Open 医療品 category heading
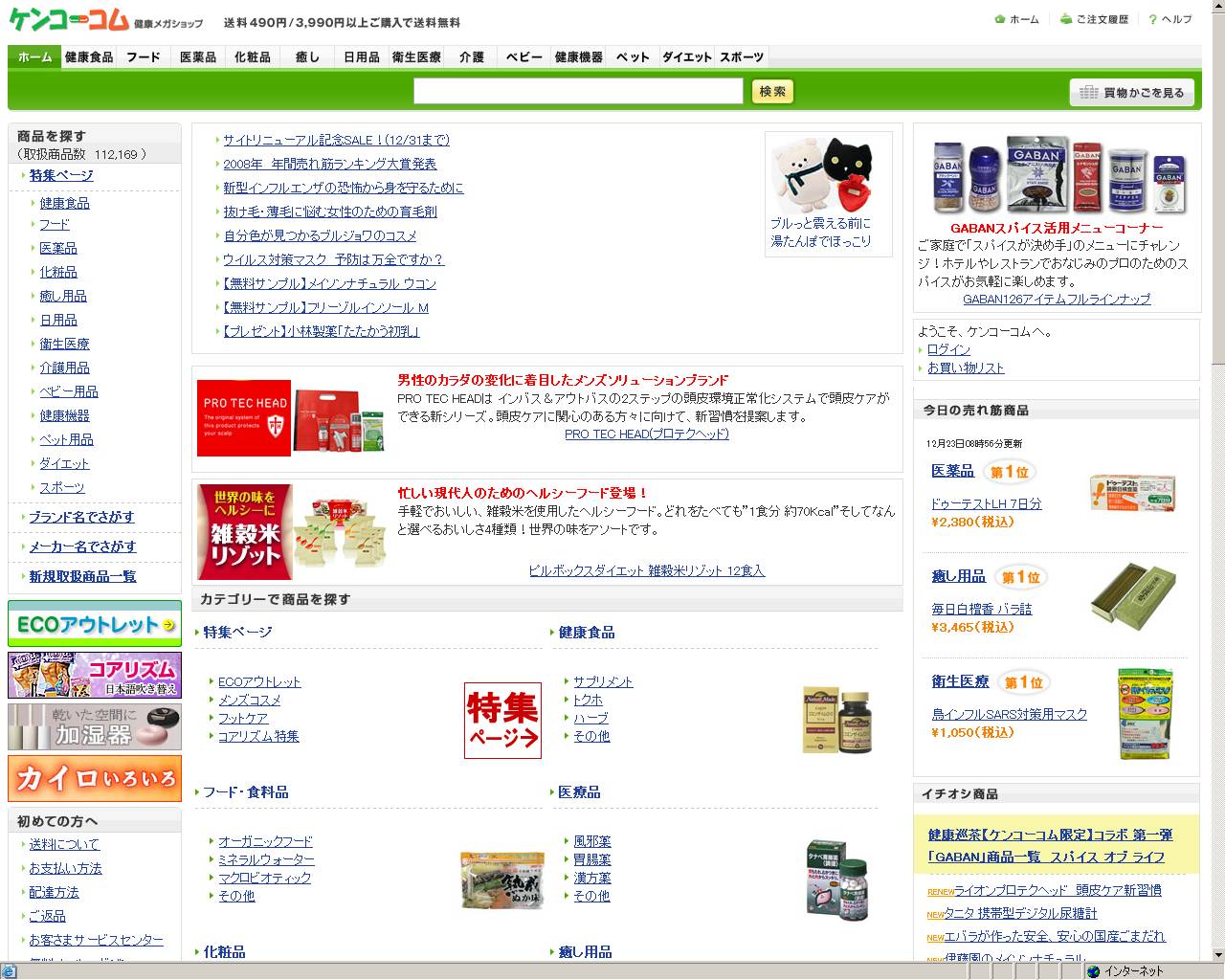Viewport: 1225px width, 980px height. 579,792
